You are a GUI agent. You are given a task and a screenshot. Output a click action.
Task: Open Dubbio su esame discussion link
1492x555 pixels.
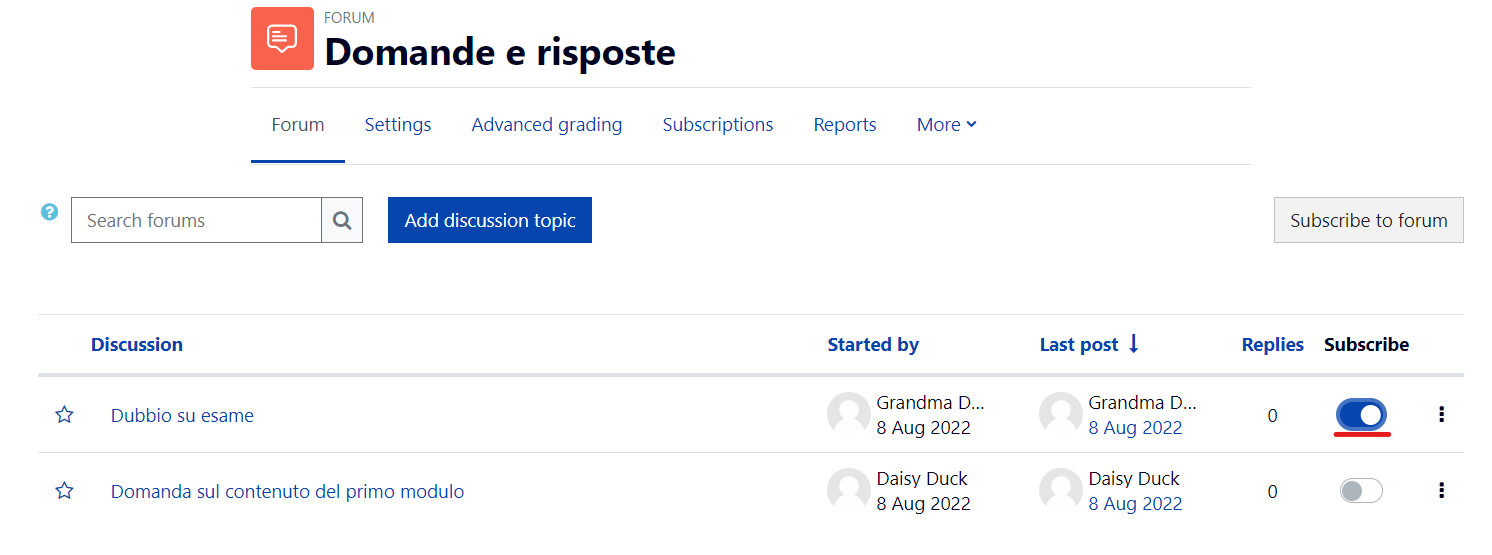182,415
